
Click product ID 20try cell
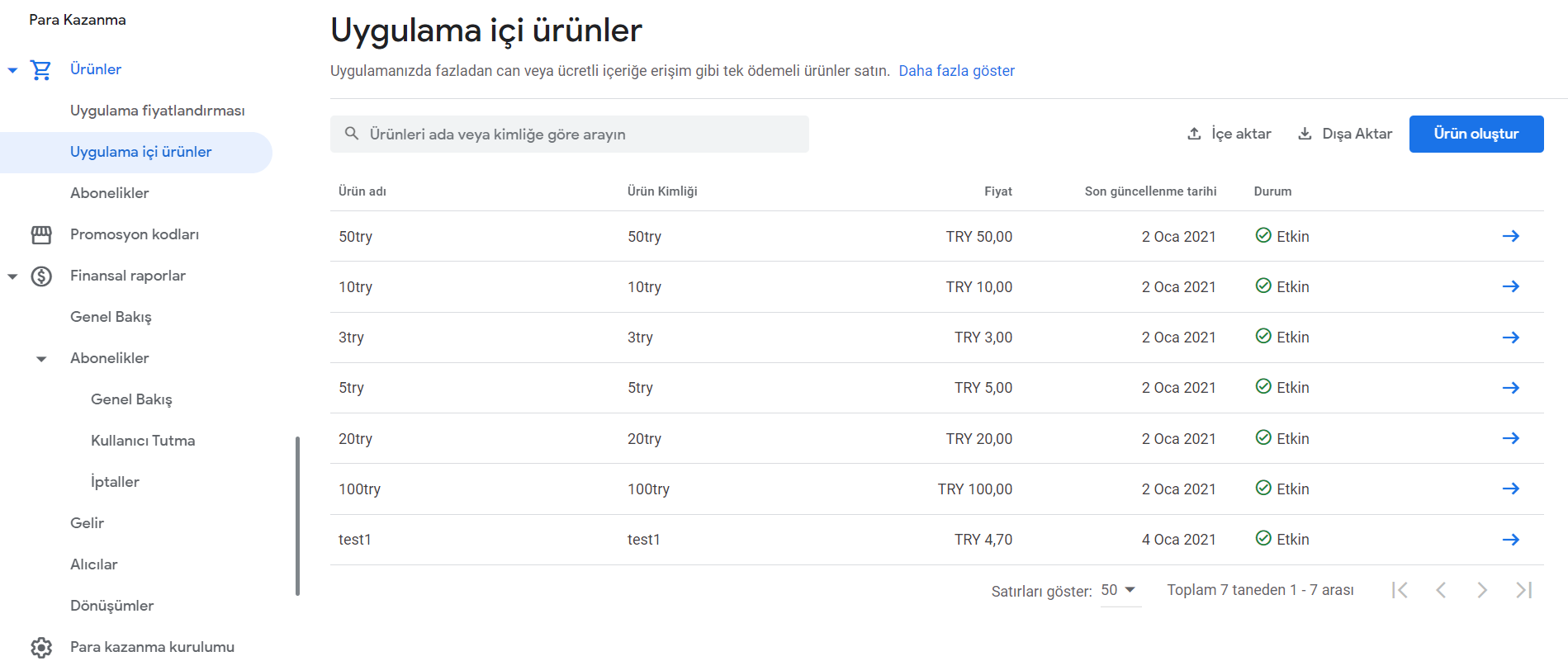(x=644, y=439)
